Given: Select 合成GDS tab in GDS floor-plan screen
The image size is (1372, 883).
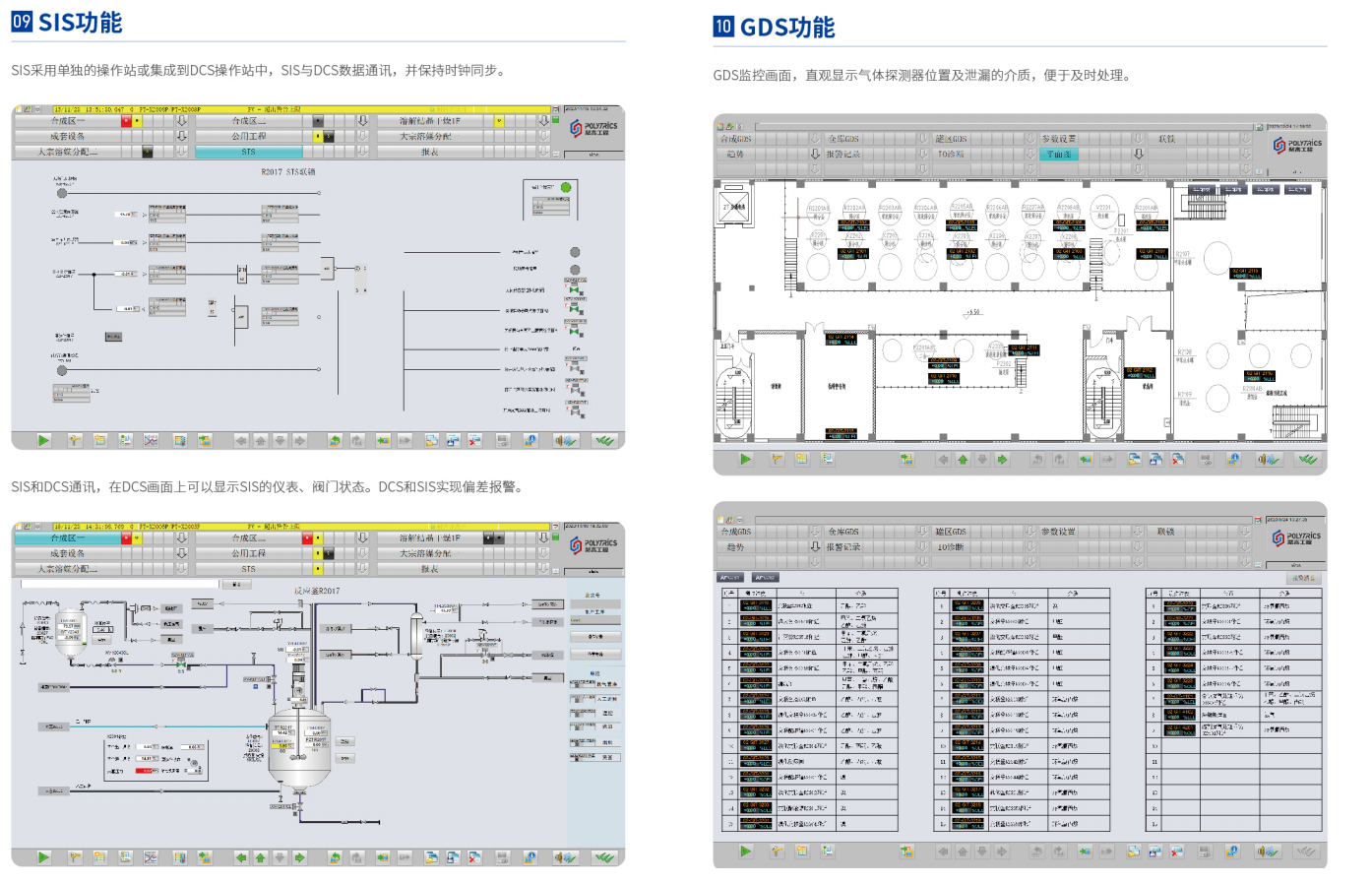Looking at the screenshot, I should point(738,139).
